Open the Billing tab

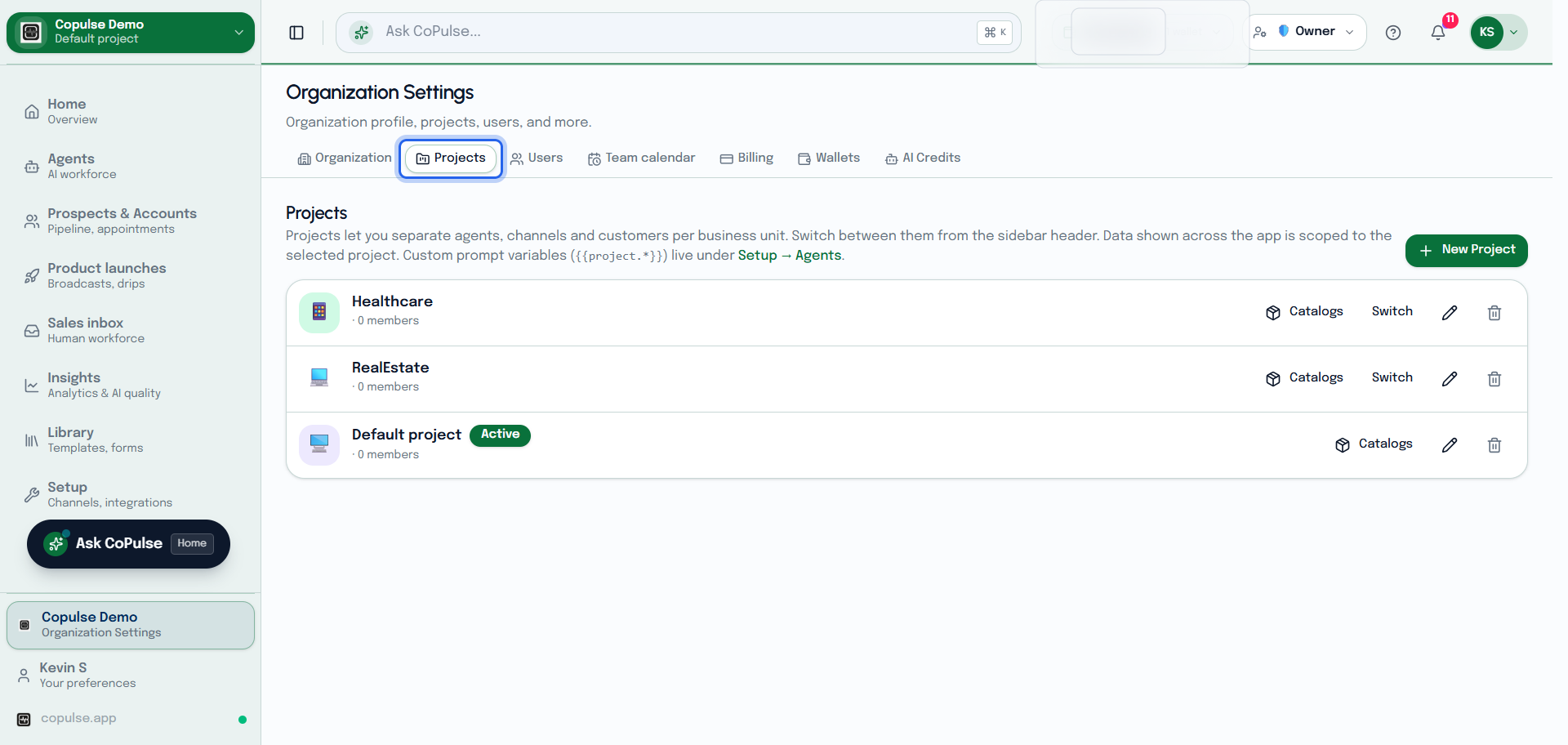746,158
